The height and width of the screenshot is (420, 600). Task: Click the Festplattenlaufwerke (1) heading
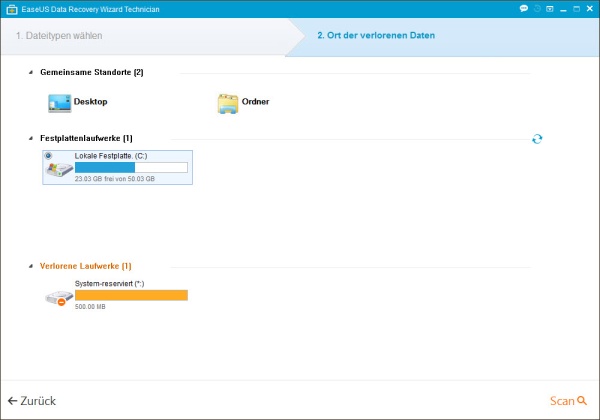click(x=86, y=138)
